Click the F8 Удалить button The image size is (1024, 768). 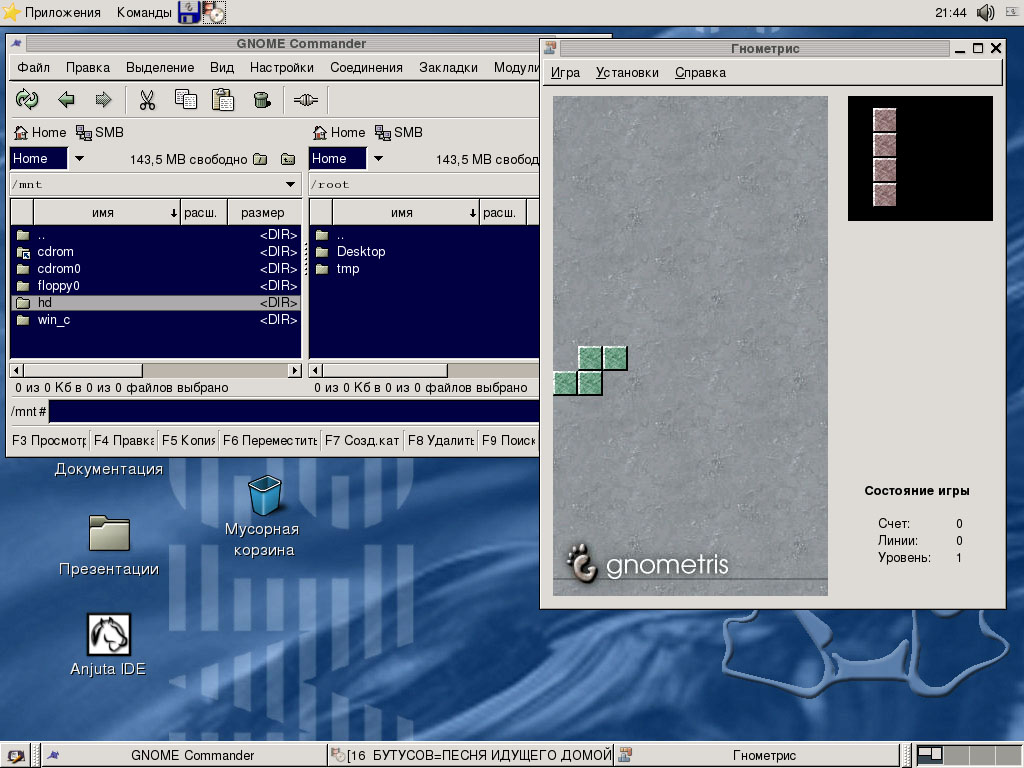[441, 440]
